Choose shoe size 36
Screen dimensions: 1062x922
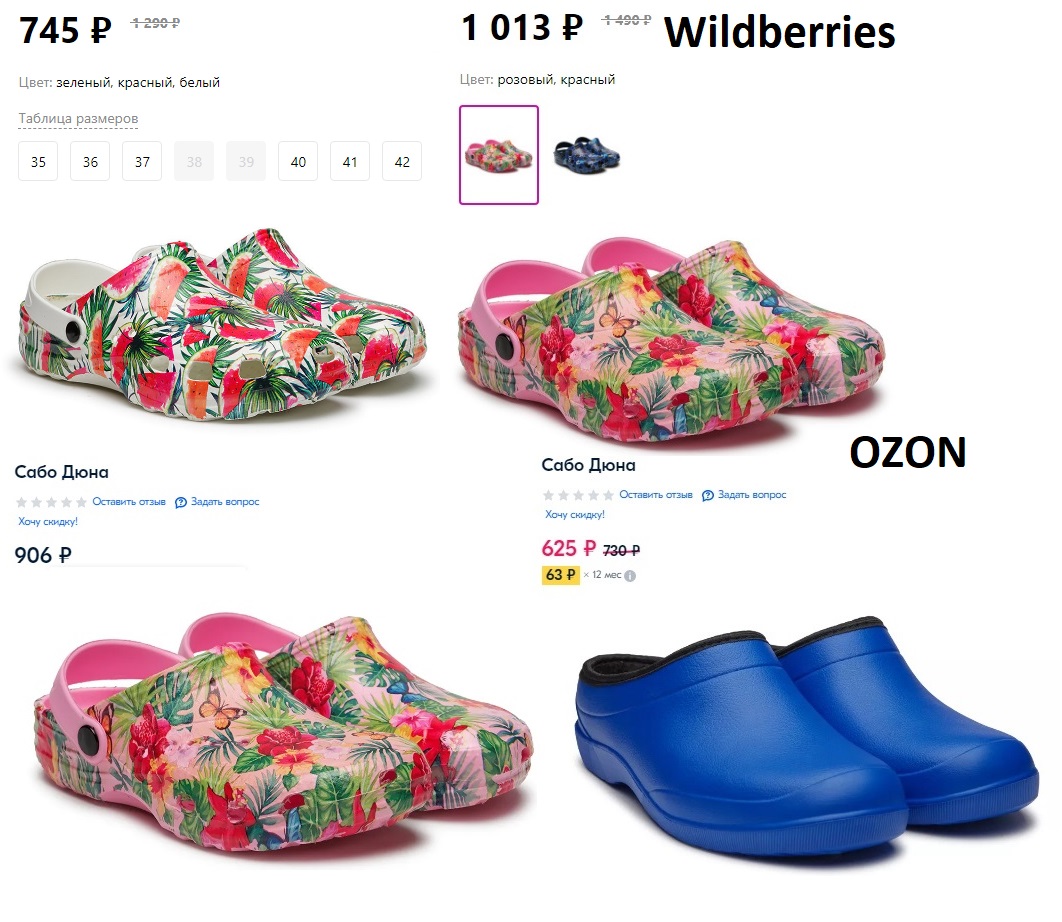90,161
